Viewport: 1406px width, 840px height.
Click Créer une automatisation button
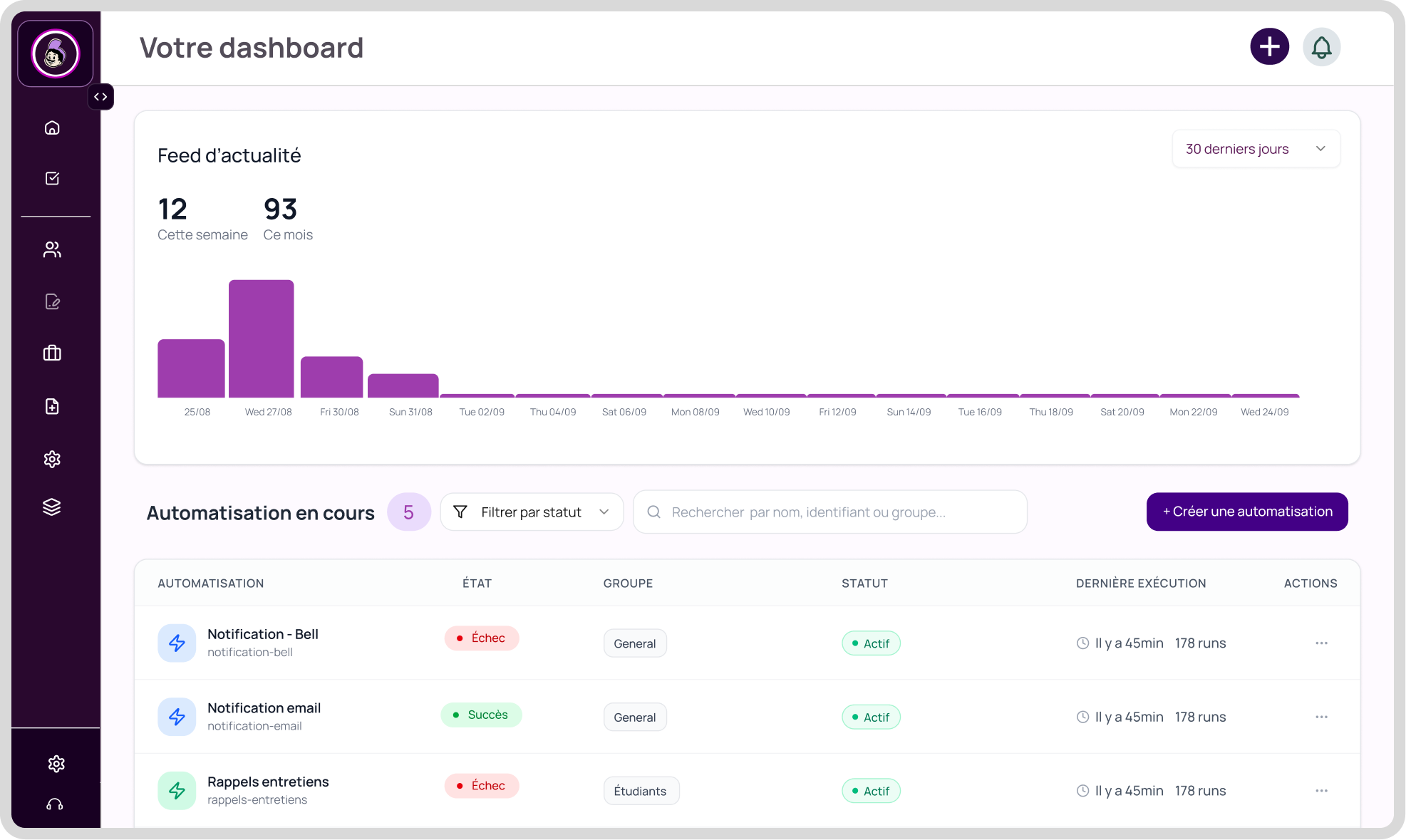point(1246,512)
